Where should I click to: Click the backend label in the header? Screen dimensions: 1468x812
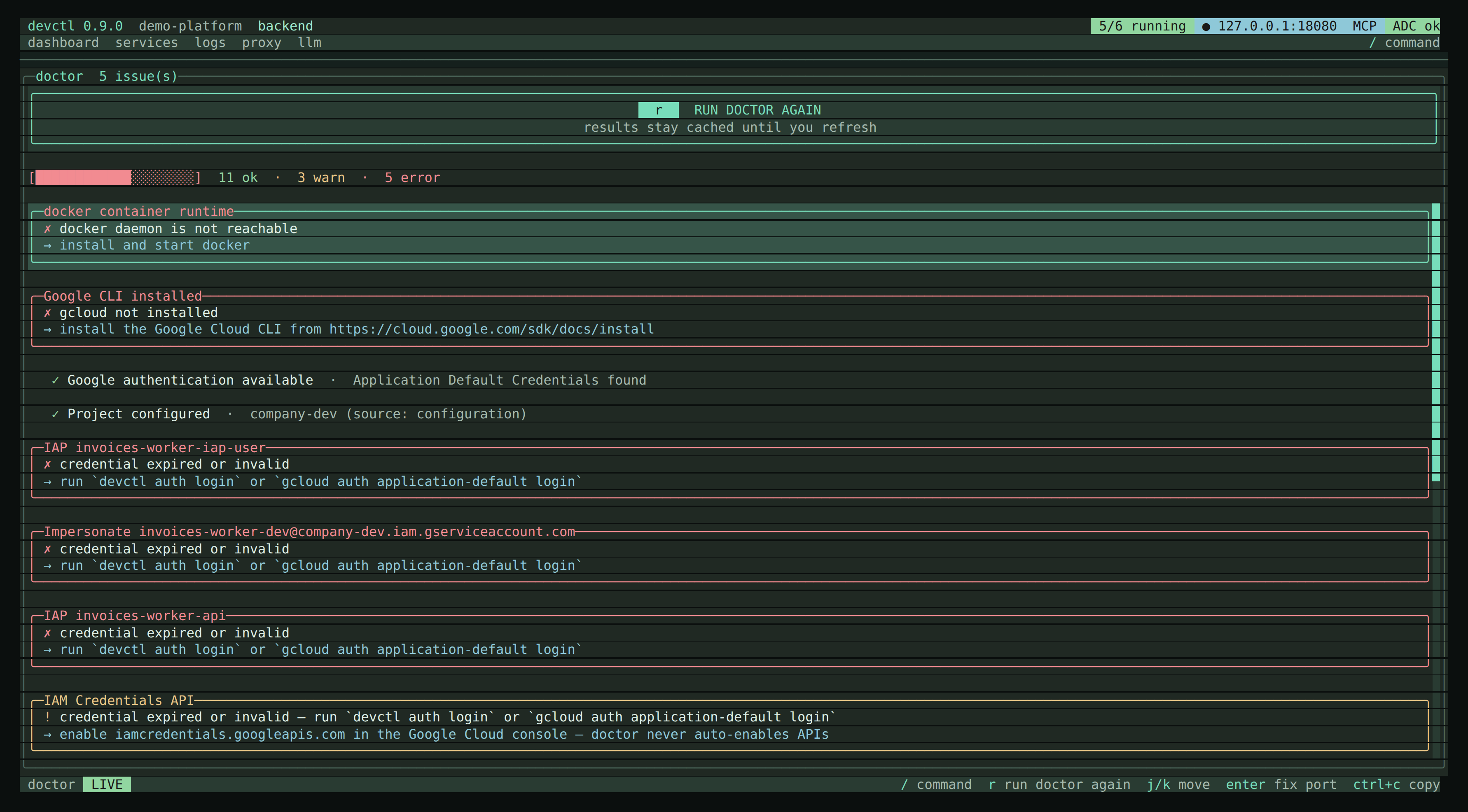[x=285, y=26]
